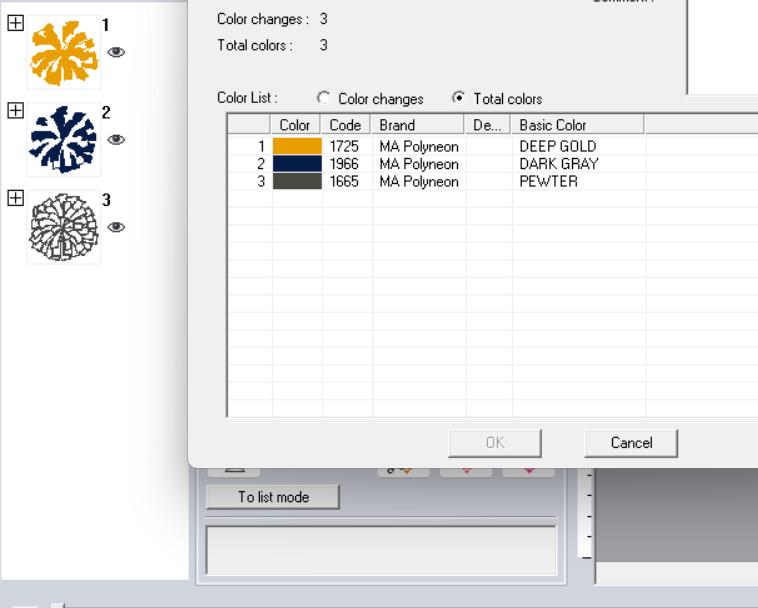The height and width of the screenshot is (608, 758).
Task: Expand color block 1 in sequence list
Action: click(15, 23)
